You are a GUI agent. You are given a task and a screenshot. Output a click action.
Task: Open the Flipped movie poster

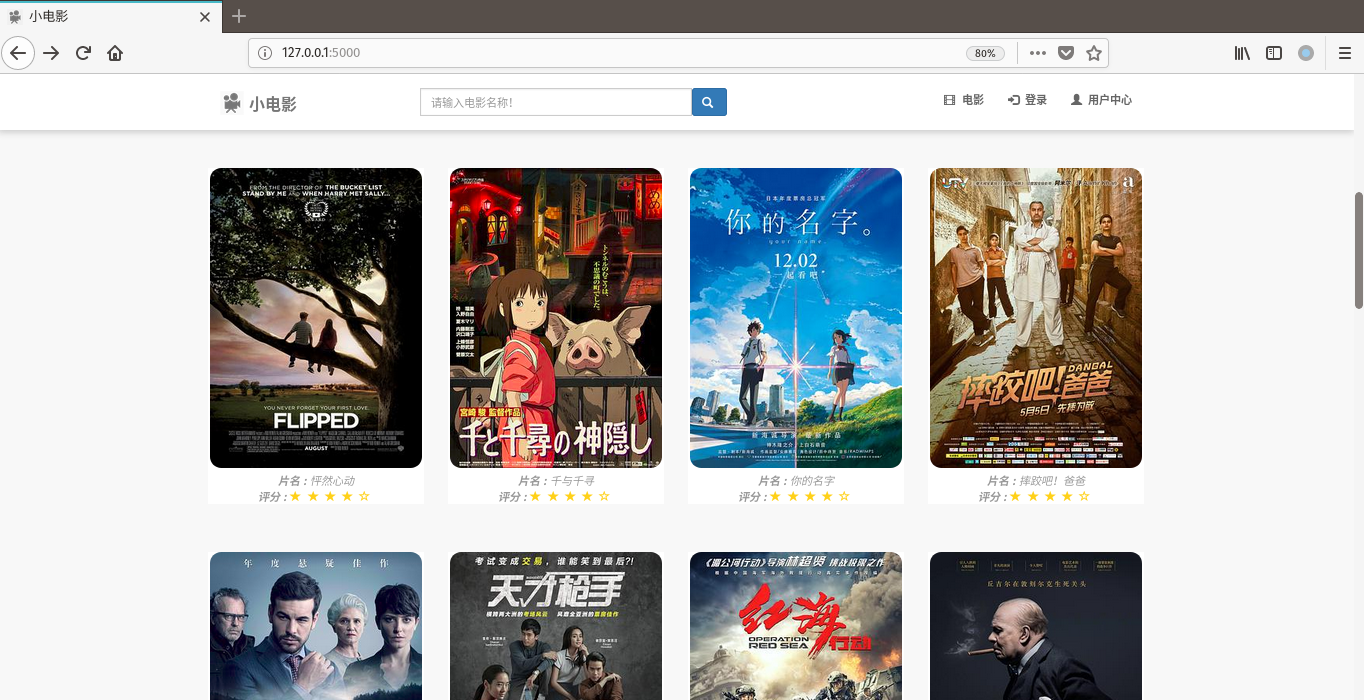pyautogui.click(x=316, y=318)
